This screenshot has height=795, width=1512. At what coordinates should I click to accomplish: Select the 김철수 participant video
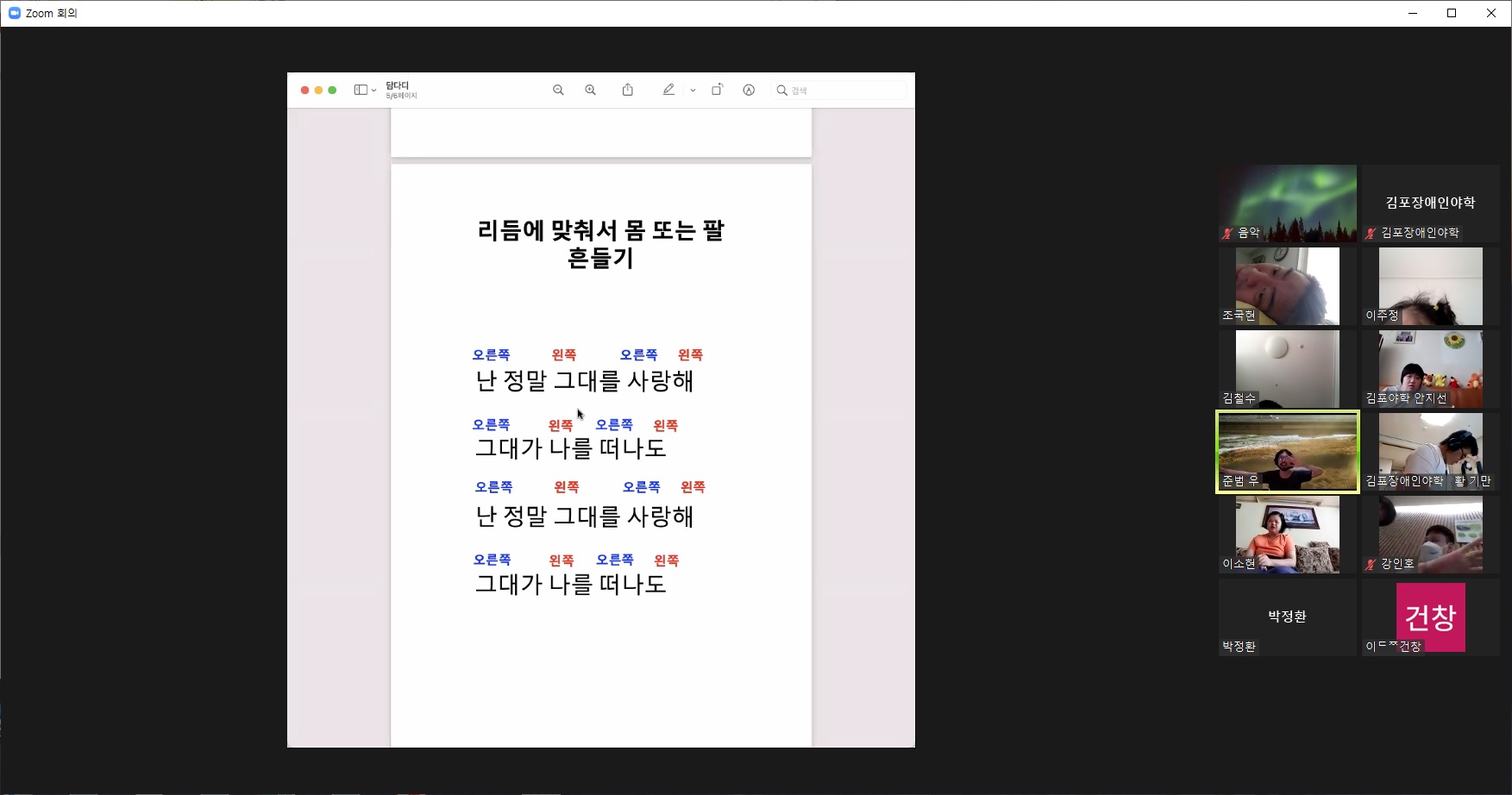[x=1288, y=369]
